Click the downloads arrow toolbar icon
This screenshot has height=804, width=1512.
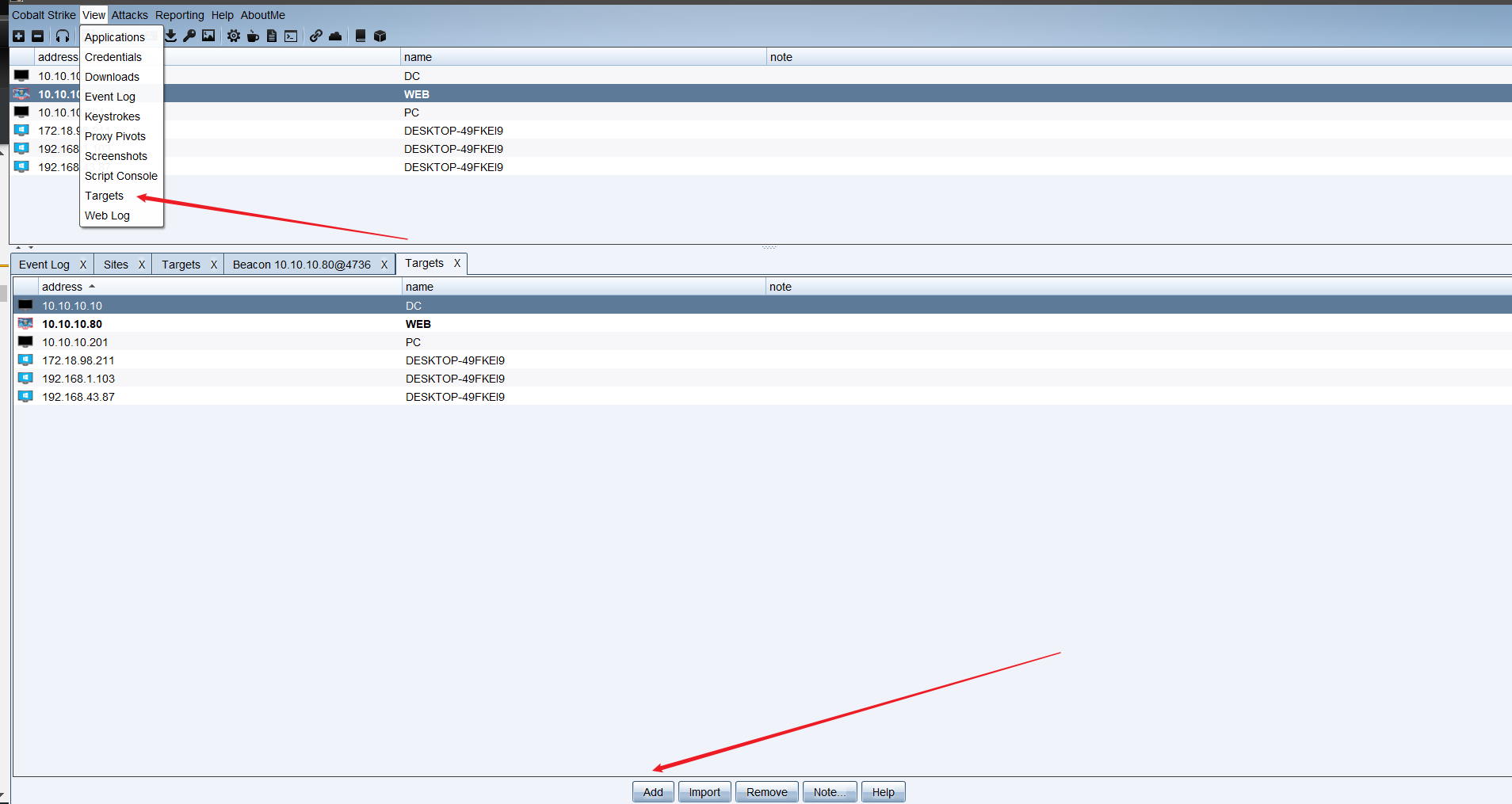point(170,36)
